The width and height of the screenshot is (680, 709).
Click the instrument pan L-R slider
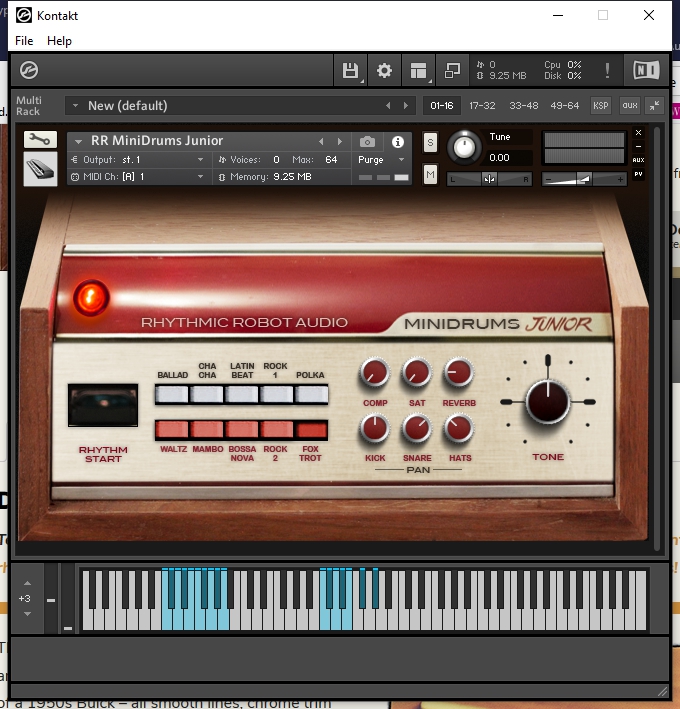(x=489, y=180)
